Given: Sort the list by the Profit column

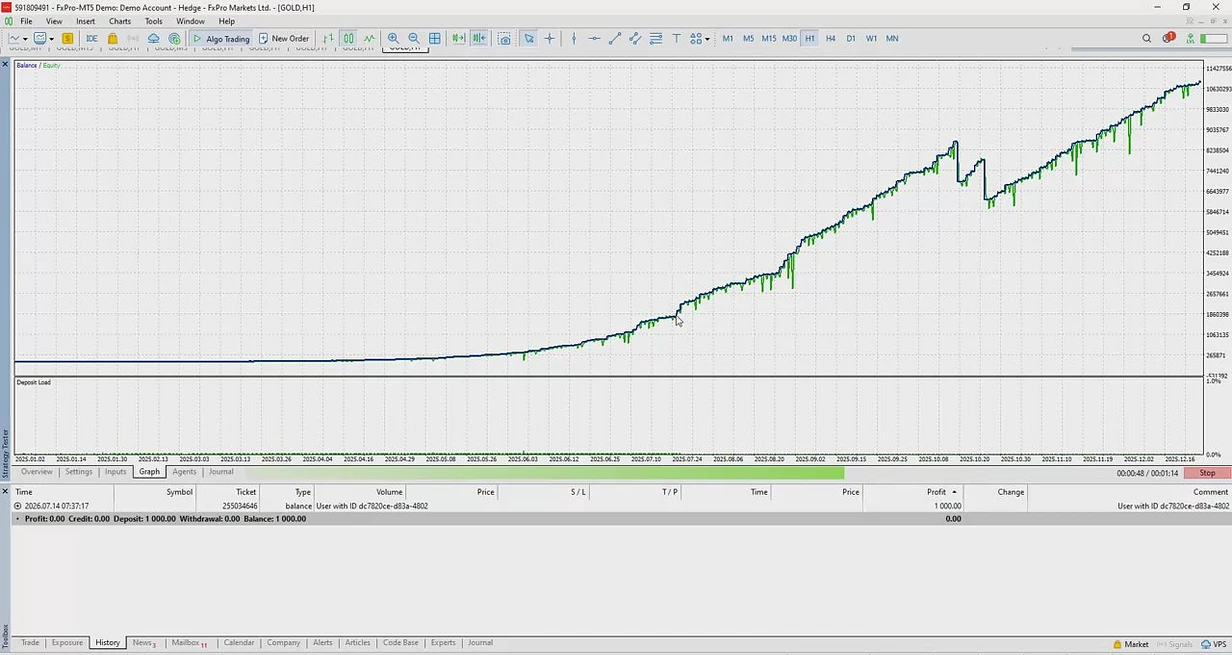Looking at the screenshot, I should tap(936, 492).
